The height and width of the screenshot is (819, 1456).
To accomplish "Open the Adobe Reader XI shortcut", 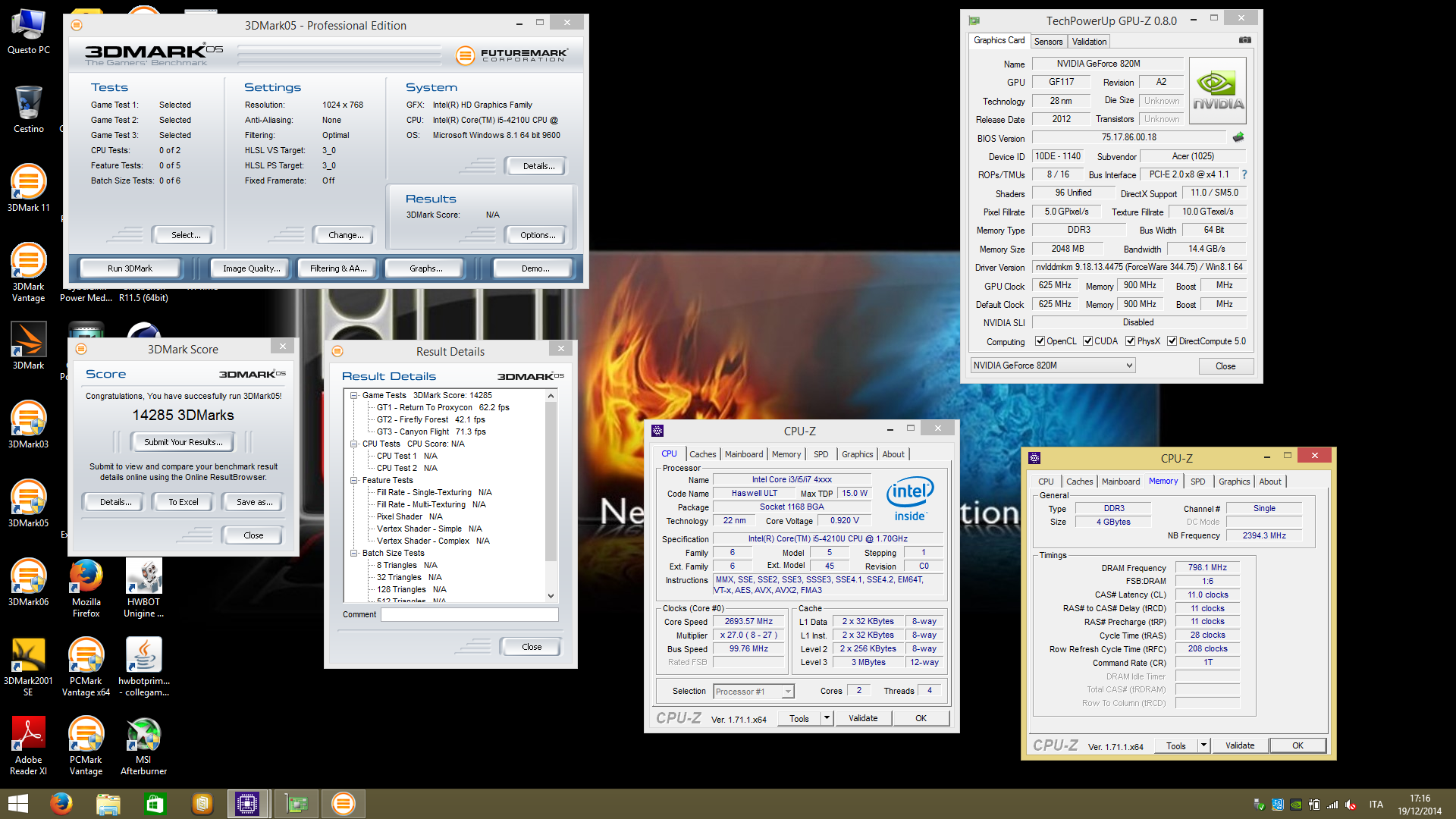I will click(28, 745).
